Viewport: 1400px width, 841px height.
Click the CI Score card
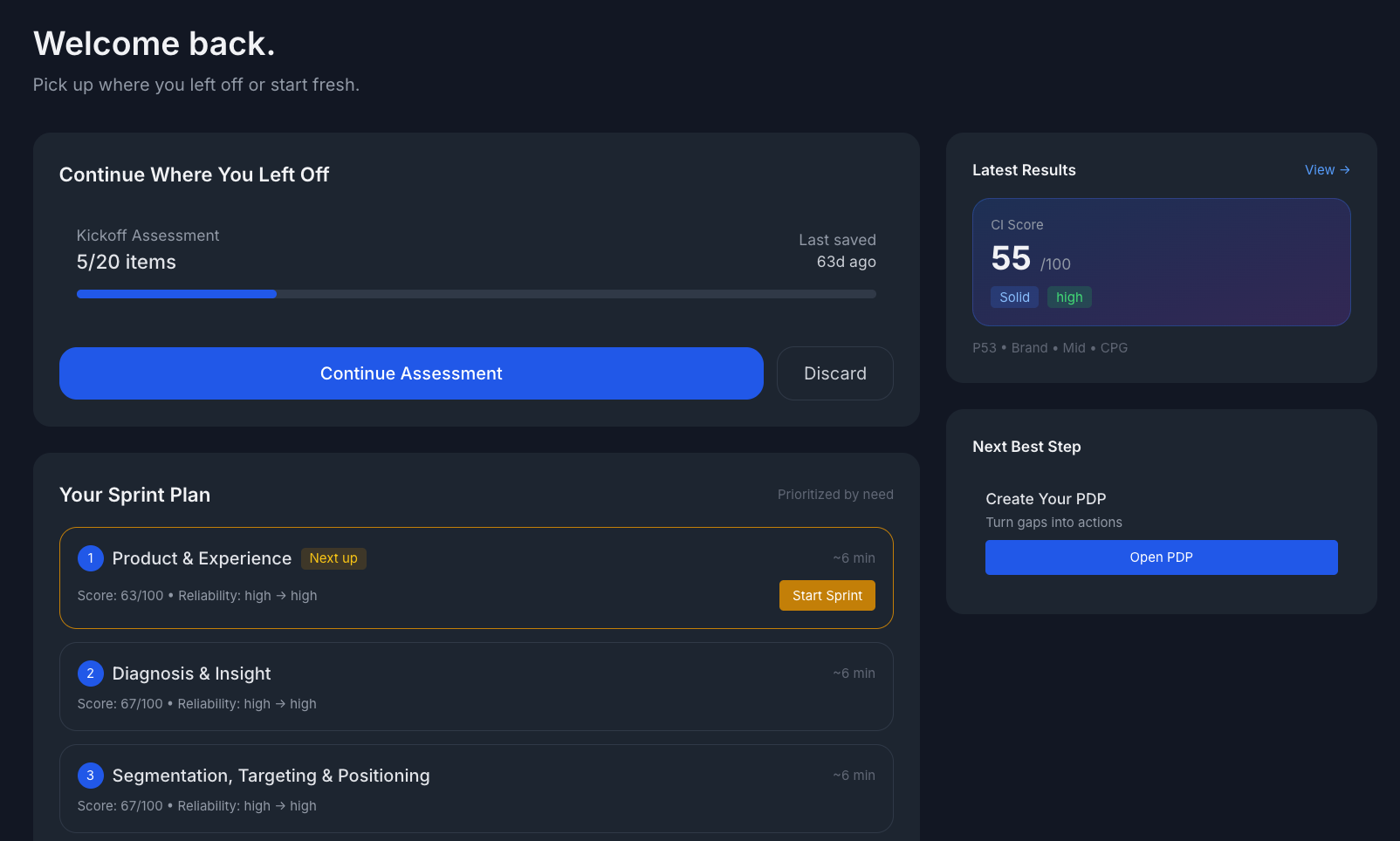click(1161, 262)
